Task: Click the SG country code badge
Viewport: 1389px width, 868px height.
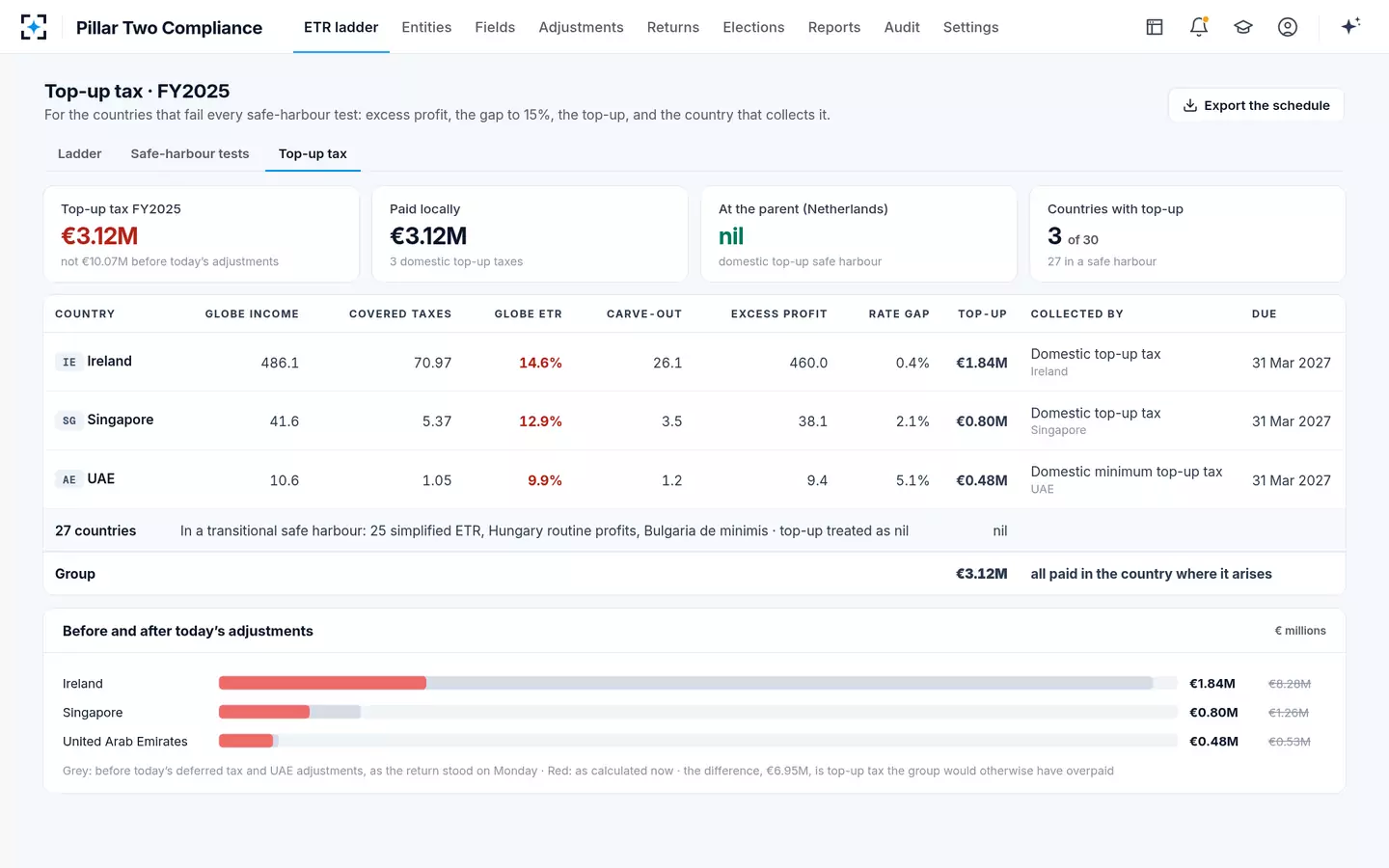Action: (68, 420)
